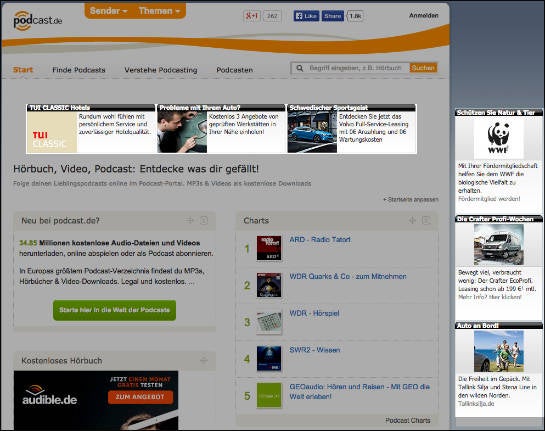Click the blue Volvo ad image
Viewport: 545px width, 431px height.
click(312, 132)
